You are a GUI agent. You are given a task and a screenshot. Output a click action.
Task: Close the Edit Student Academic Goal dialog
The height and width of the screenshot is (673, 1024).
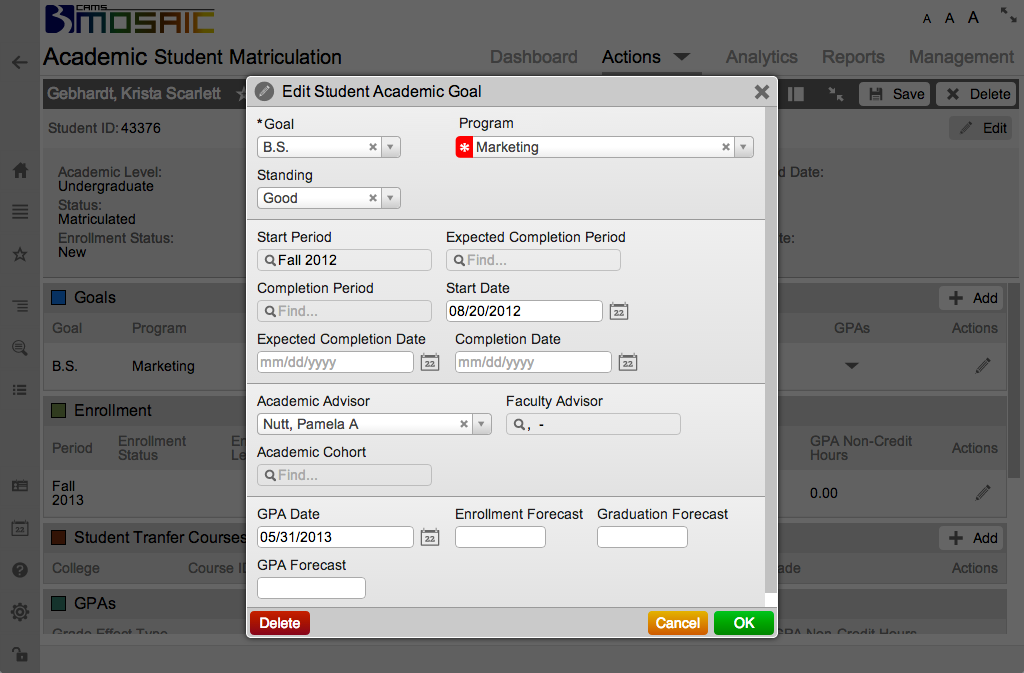pos(762,92)
